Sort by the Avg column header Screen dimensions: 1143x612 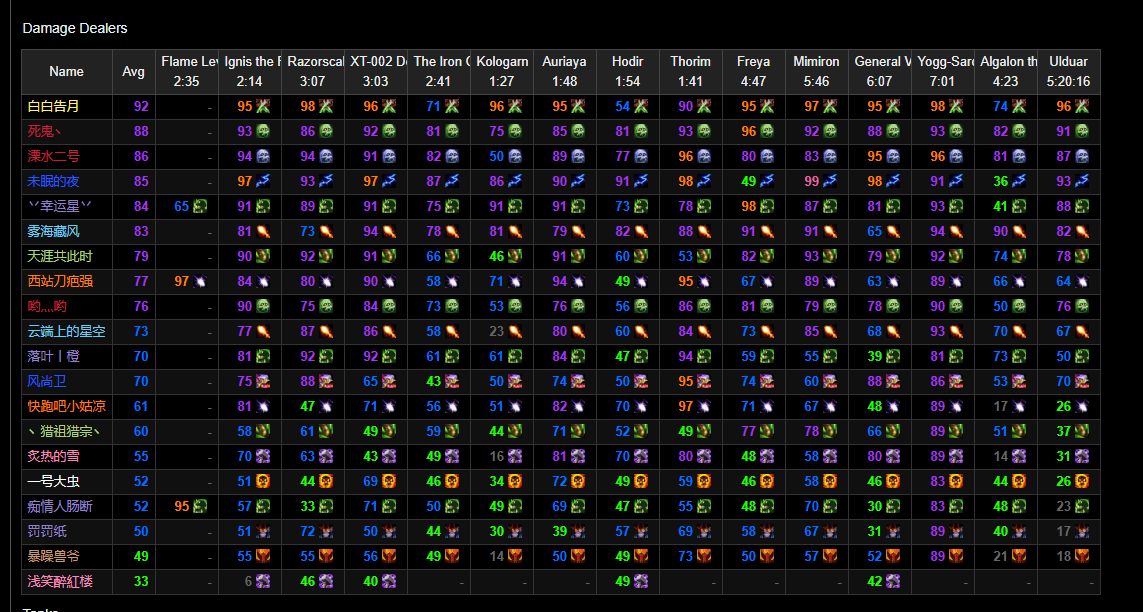pos(133,71)
